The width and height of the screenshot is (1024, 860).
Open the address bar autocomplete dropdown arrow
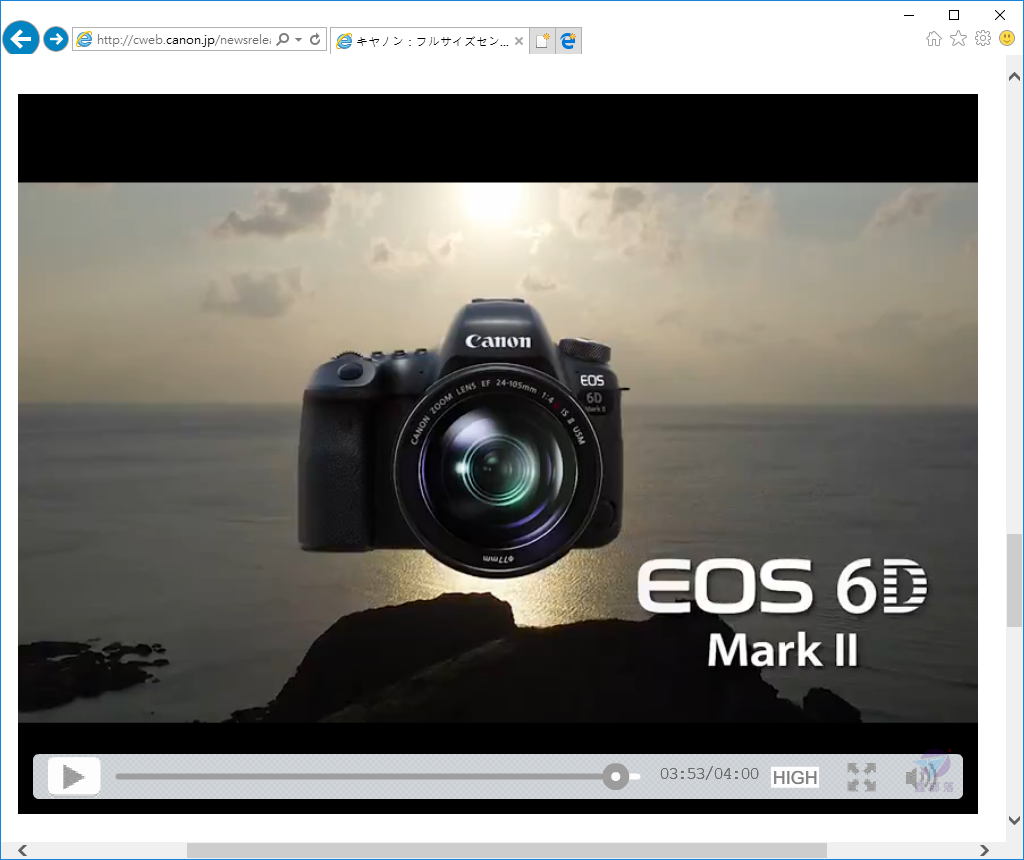[x=298, y=39]
